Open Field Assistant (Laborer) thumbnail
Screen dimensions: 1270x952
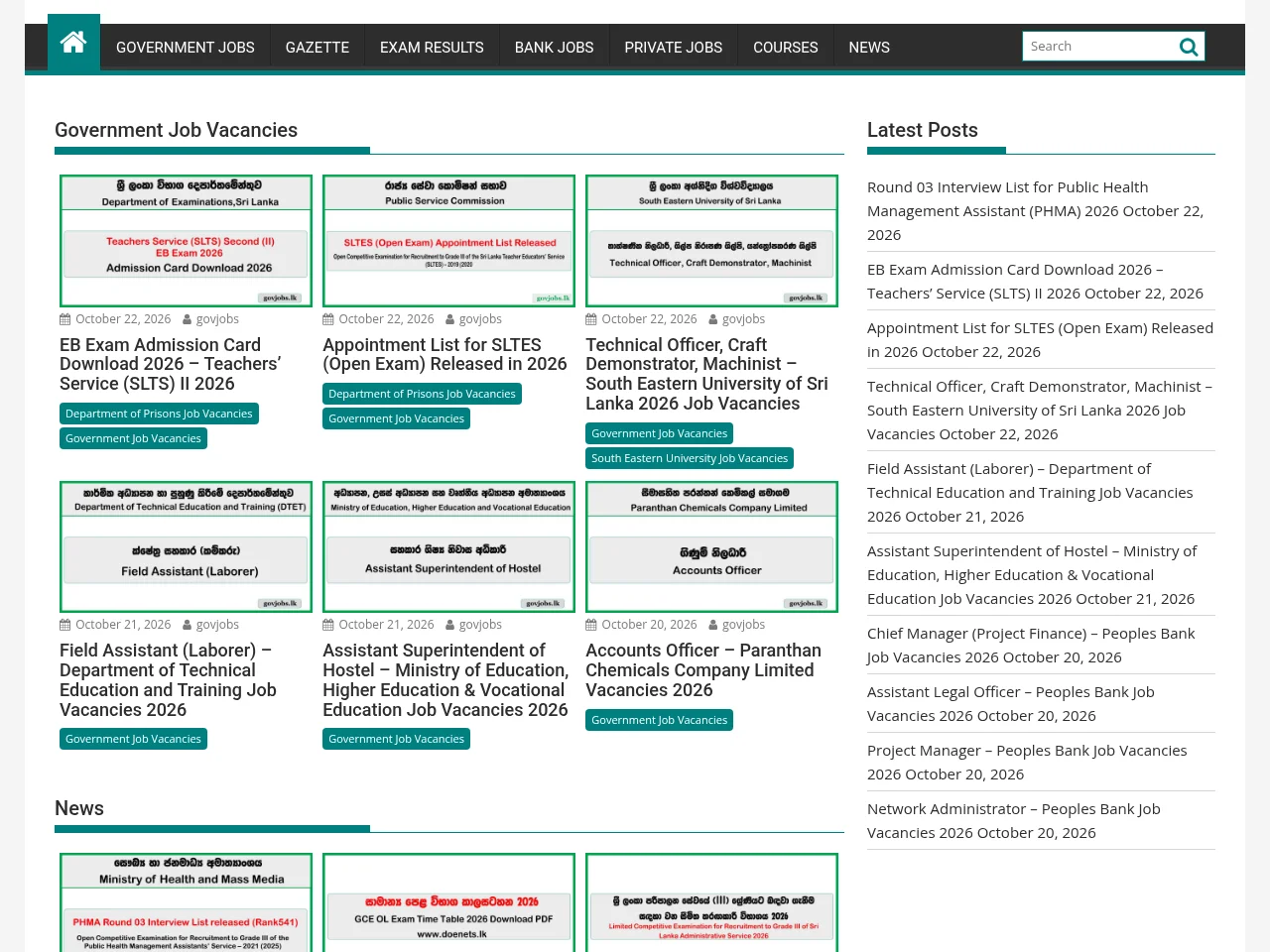[186, 546]
